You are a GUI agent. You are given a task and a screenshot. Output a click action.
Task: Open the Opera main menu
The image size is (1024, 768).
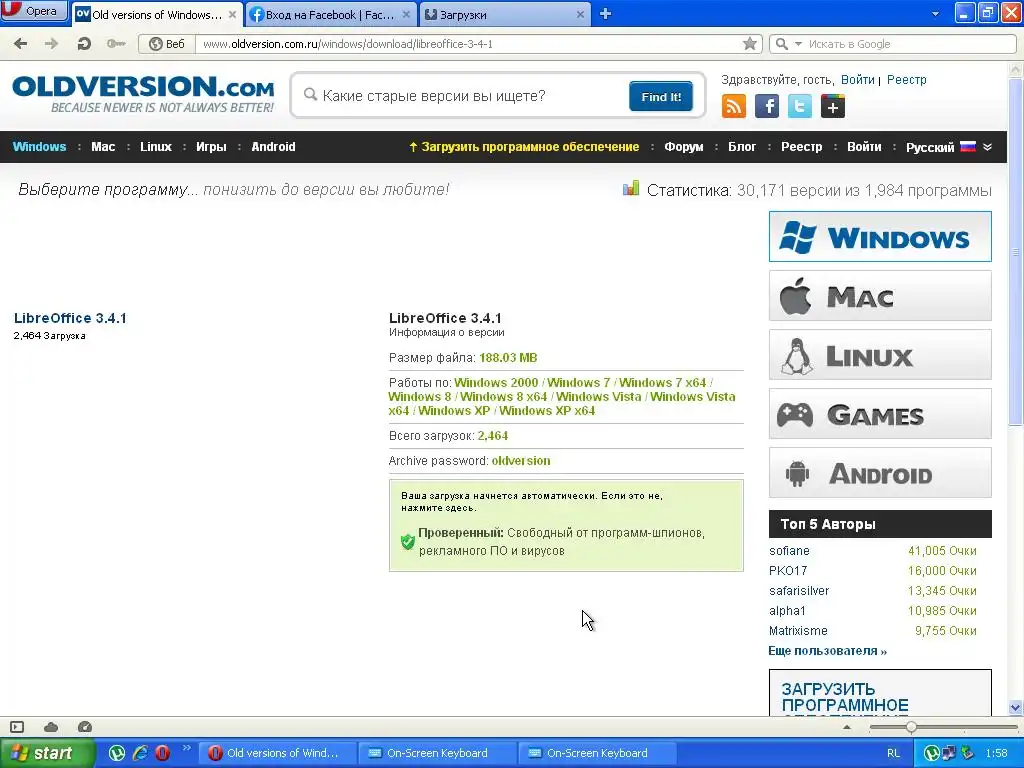[34, 11]
